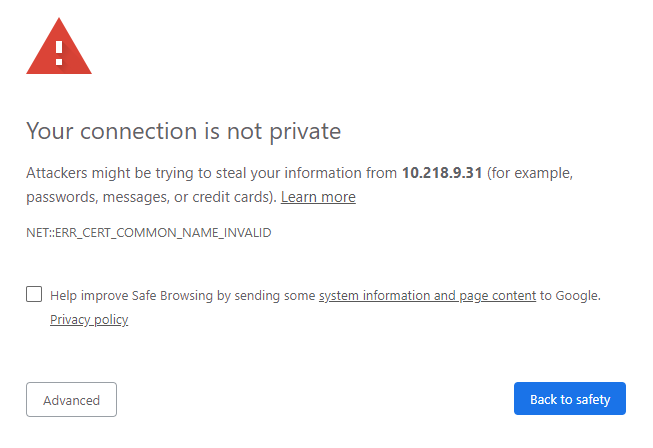
Task: Click the bold 10.218.9.31 address text
Action: click(442, 173)
